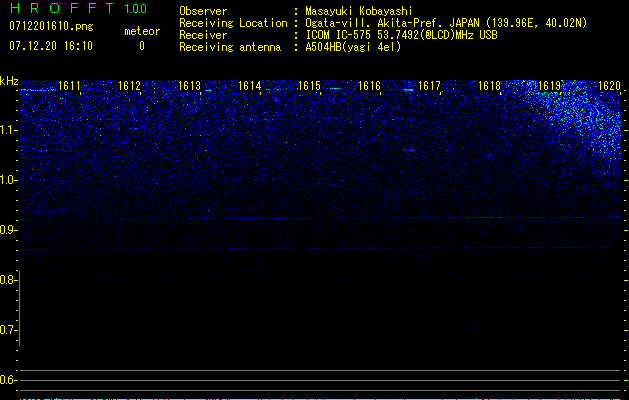Click the 1619 time marker
The width and height of the screenshot is (629, 400).
[x=549, y=86]
